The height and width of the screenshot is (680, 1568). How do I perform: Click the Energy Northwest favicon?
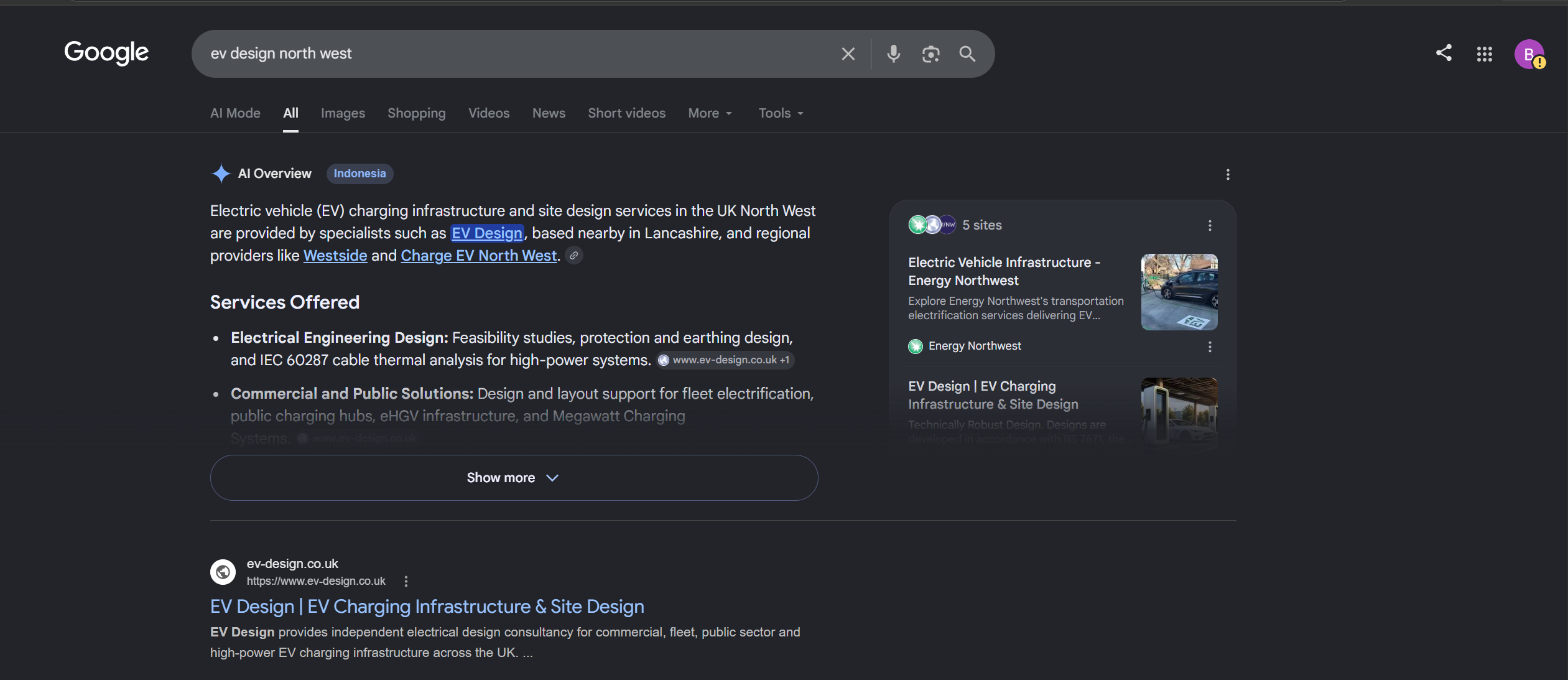(x=916, y=346)
